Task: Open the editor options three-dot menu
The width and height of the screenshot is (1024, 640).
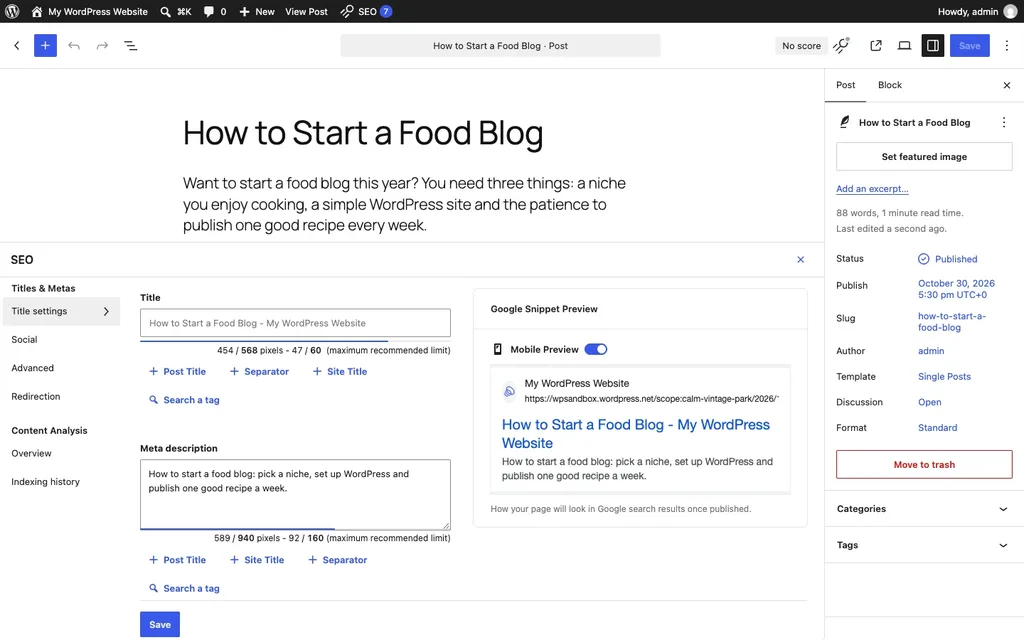Action: (1006, 45)
